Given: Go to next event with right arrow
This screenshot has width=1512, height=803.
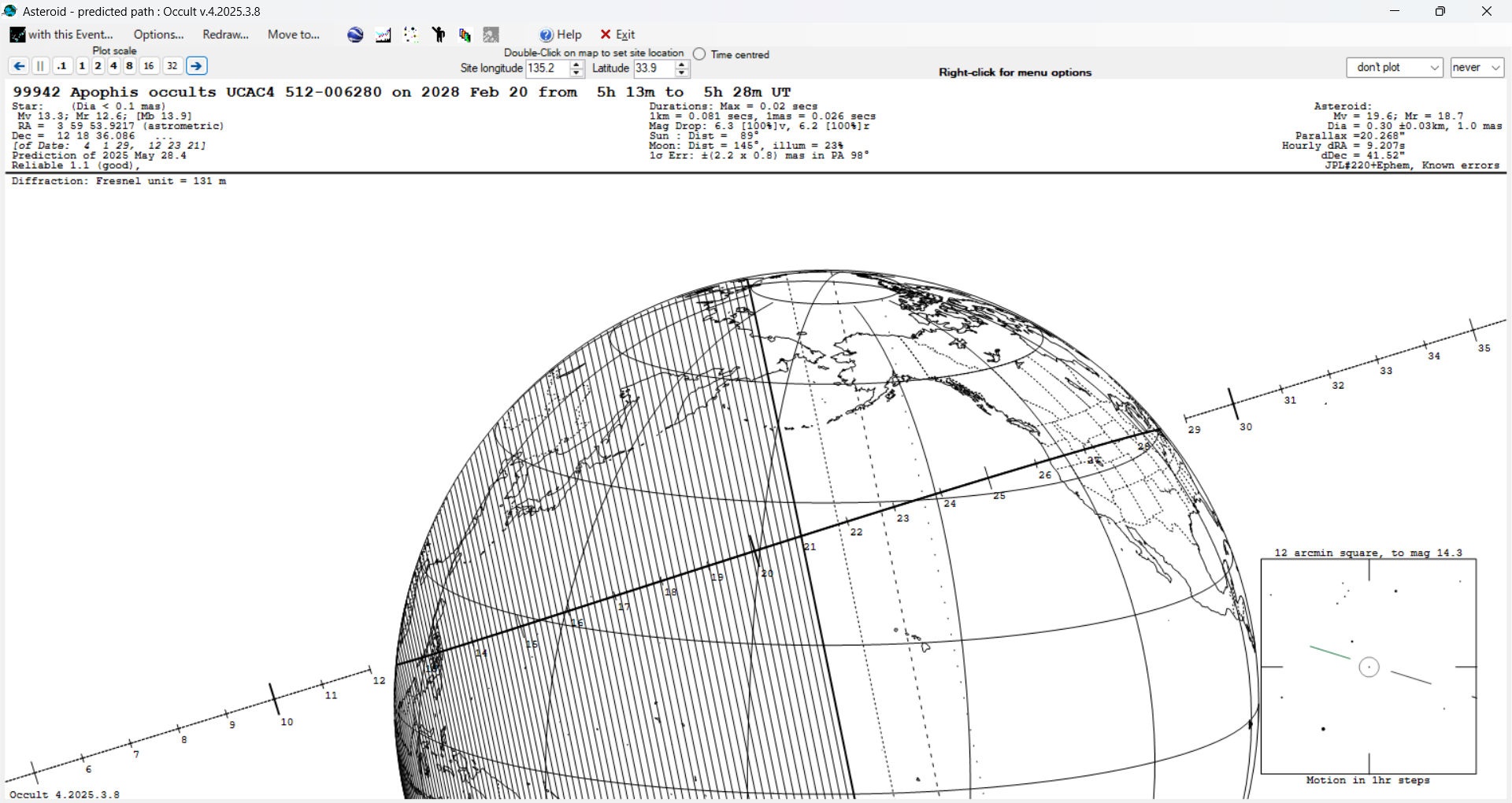Looking at the screenshot, I should coord(197,66).
